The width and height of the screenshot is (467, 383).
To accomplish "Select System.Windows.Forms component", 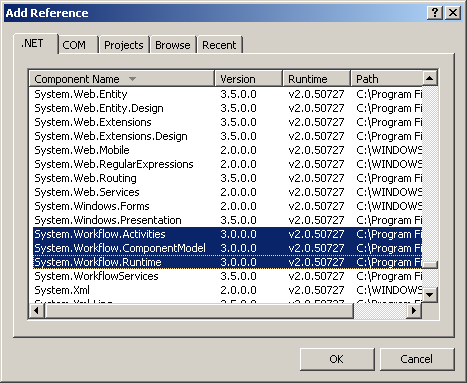I will [x=227, y=206].
